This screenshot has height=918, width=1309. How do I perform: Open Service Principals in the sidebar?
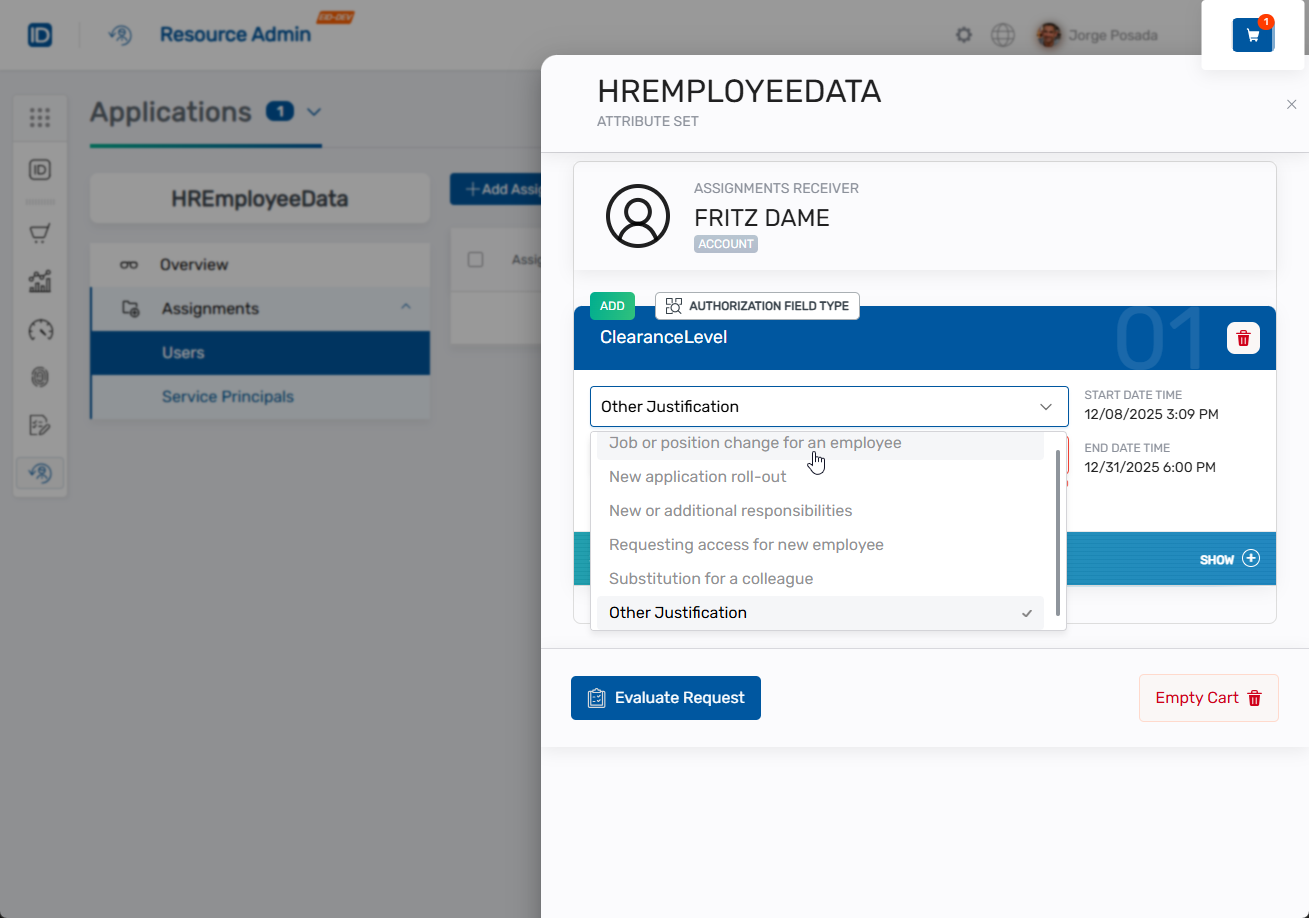tap(228, 397)
